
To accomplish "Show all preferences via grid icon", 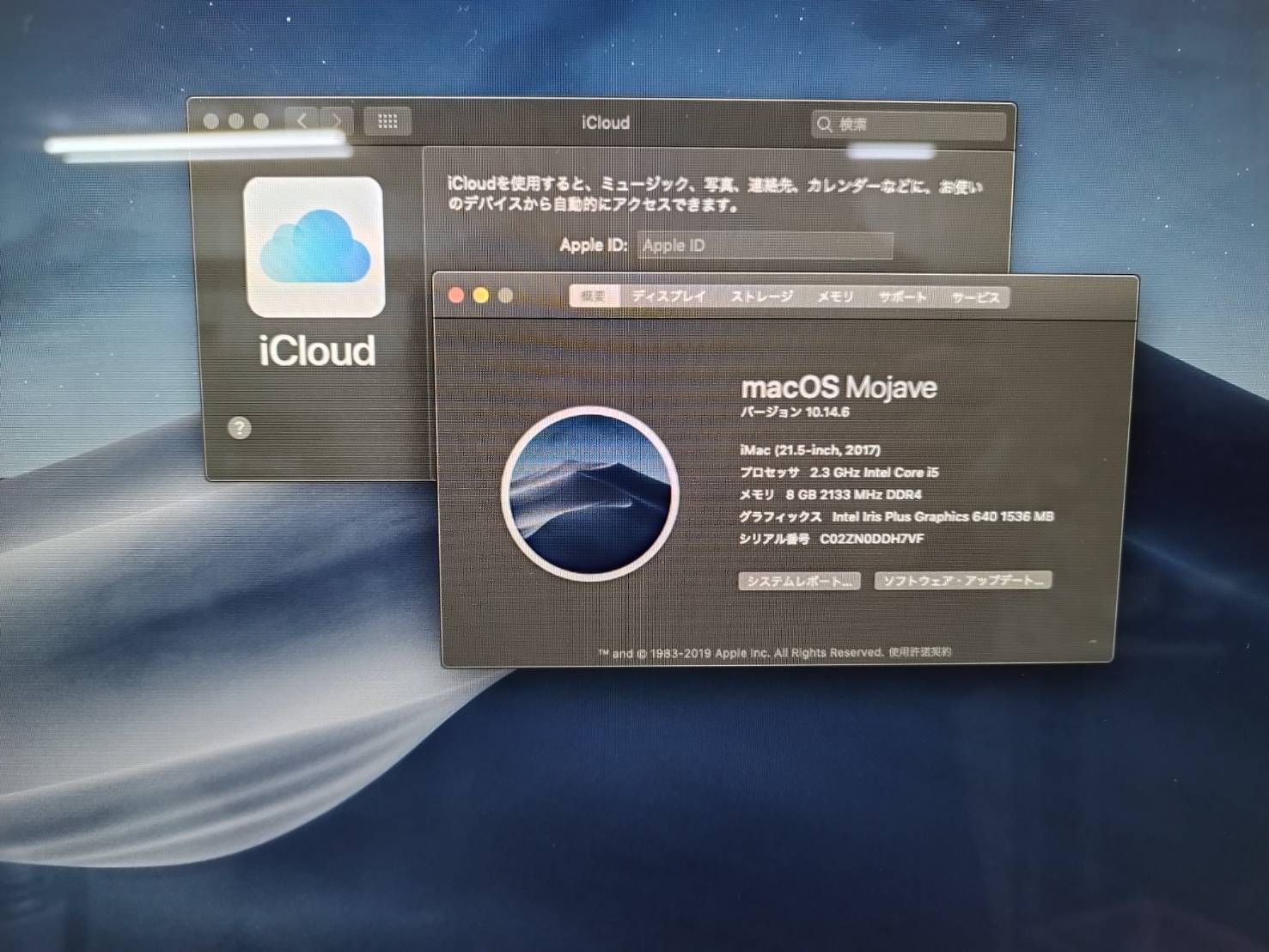I will coord(387,122).
